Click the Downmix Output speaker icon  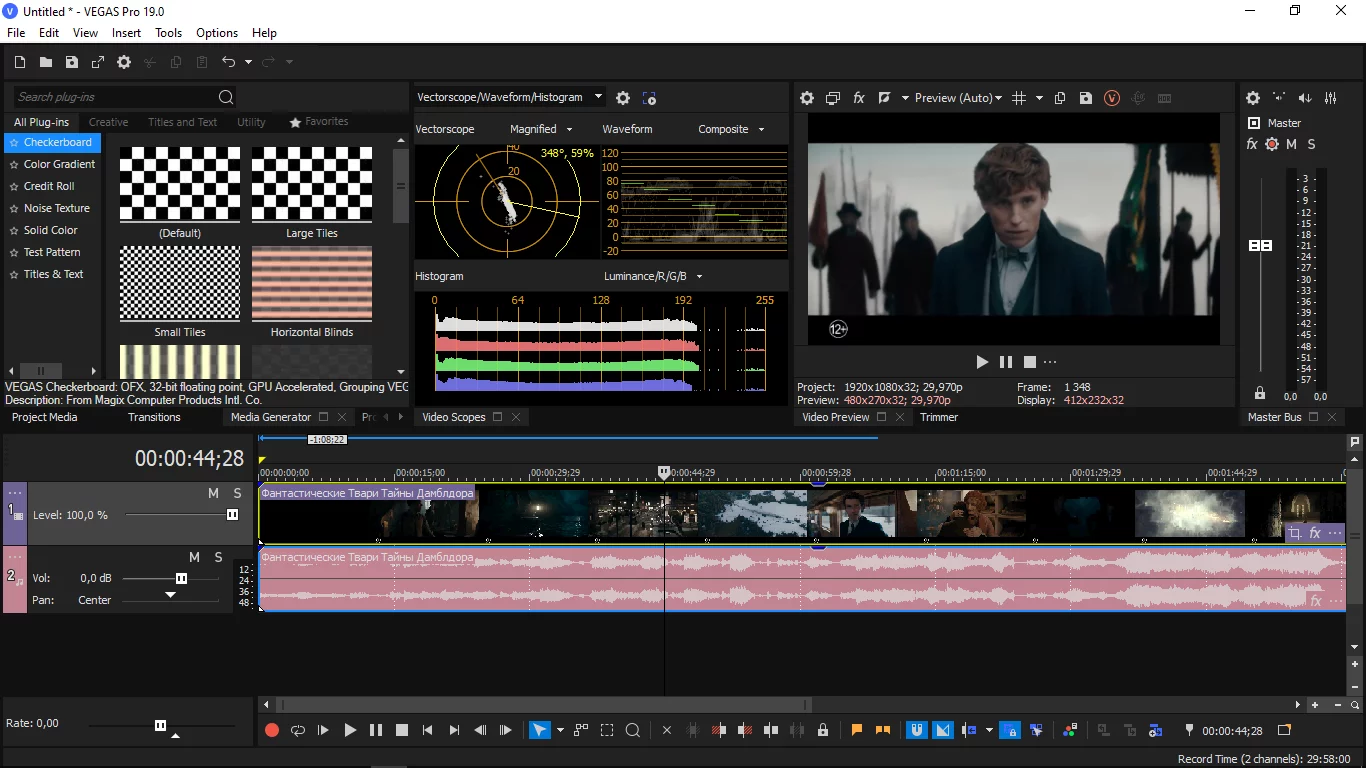coord(1305,98)
